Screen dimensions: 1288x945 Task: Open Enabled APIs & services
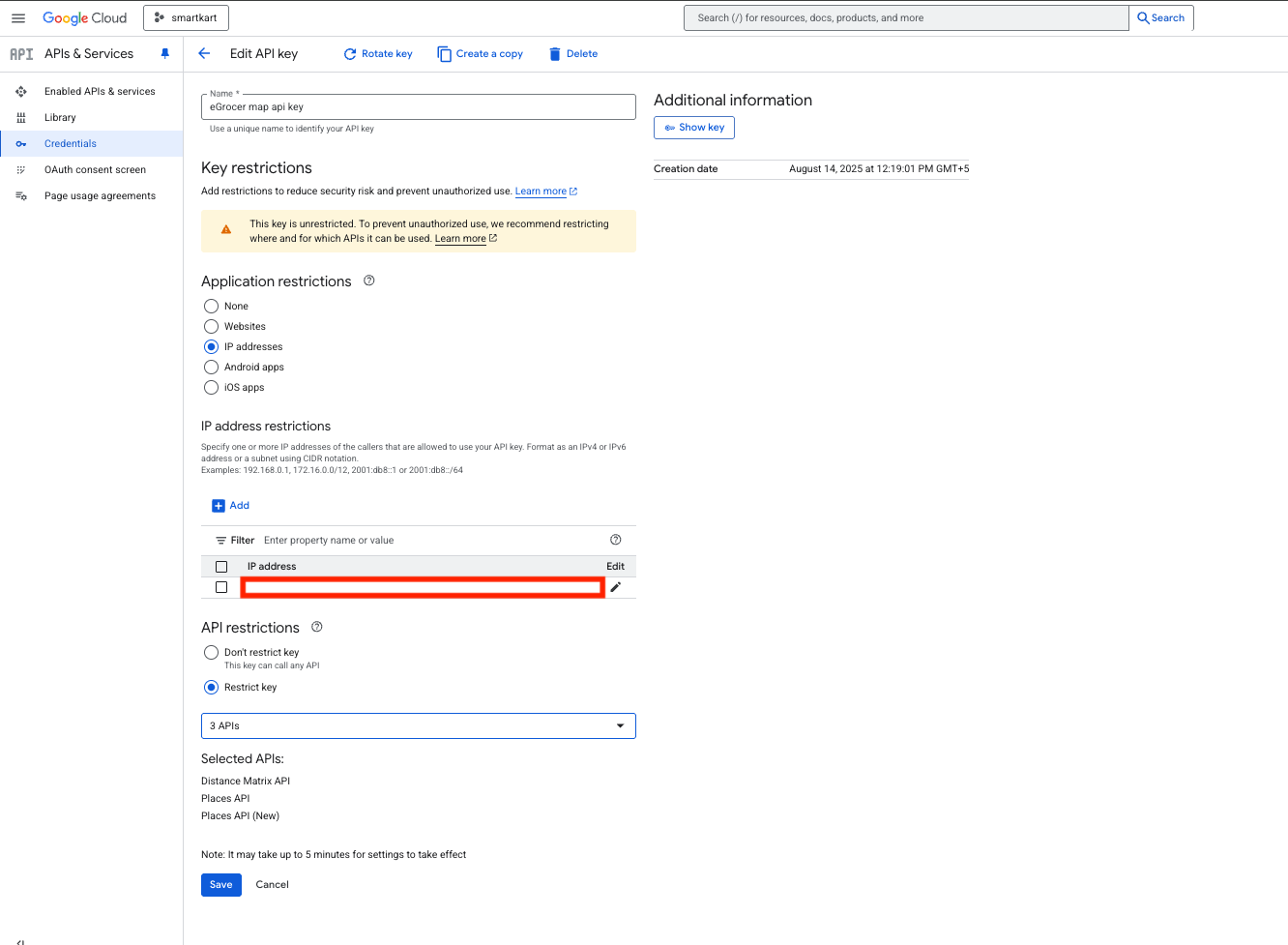[x=100, y=91]
